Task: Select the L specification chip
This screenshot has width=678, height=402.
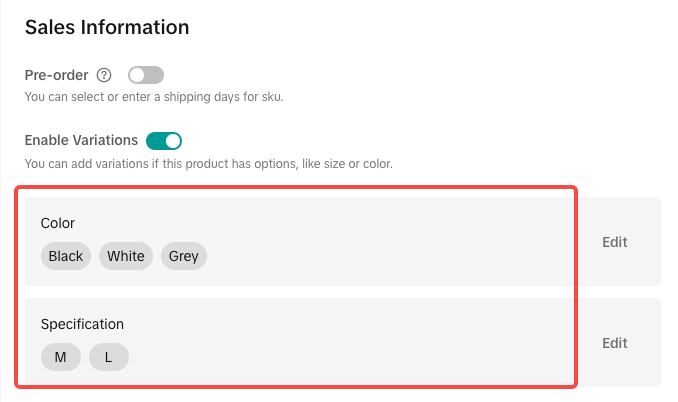Action: point(109,357)
